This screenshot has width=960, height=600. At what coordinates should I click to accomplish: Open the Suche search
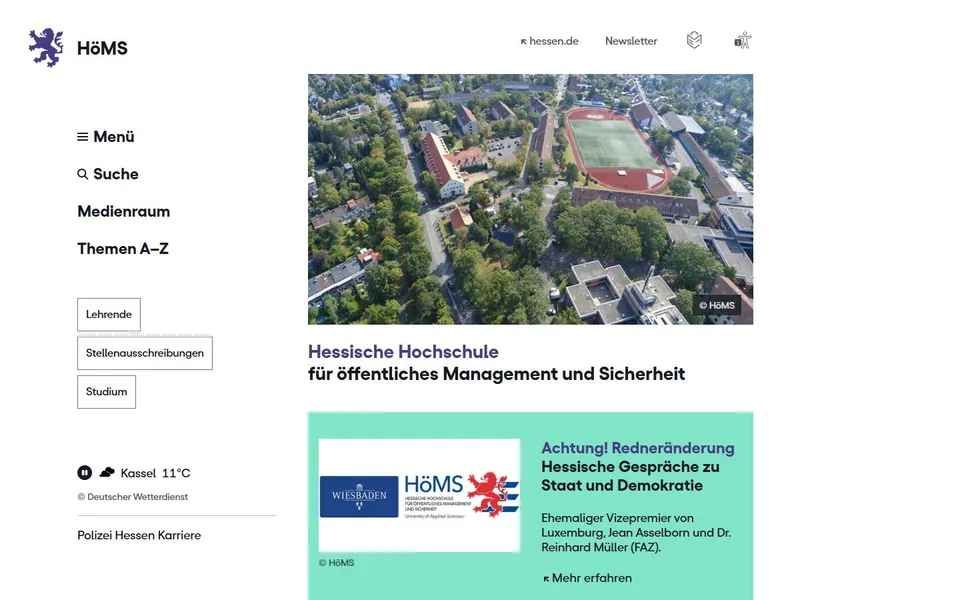coord(108,174)
